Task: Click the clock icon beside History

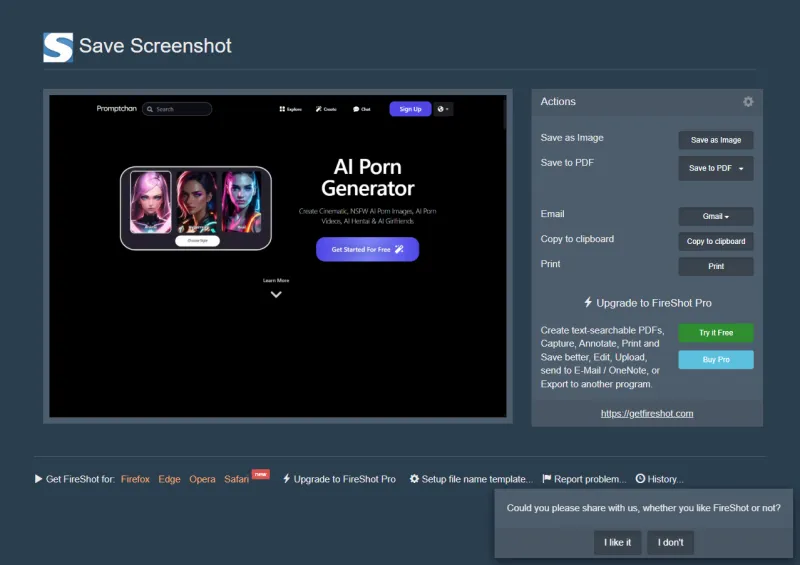Action: tap(640, 479)
